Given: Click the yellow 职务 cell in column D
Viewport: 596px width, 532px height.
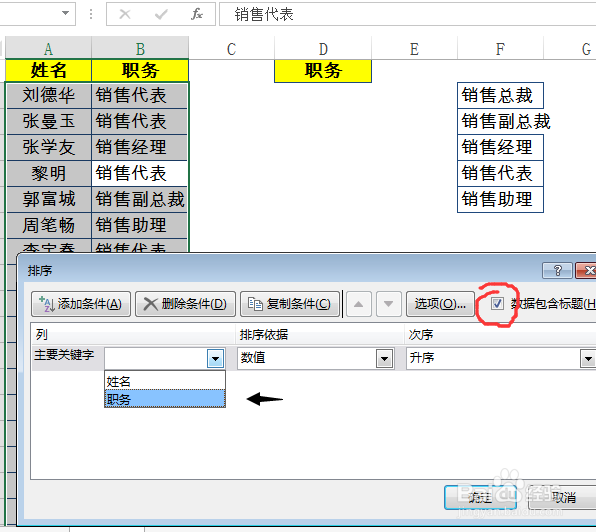Looking at the screenshot, I should coord(323,71).
